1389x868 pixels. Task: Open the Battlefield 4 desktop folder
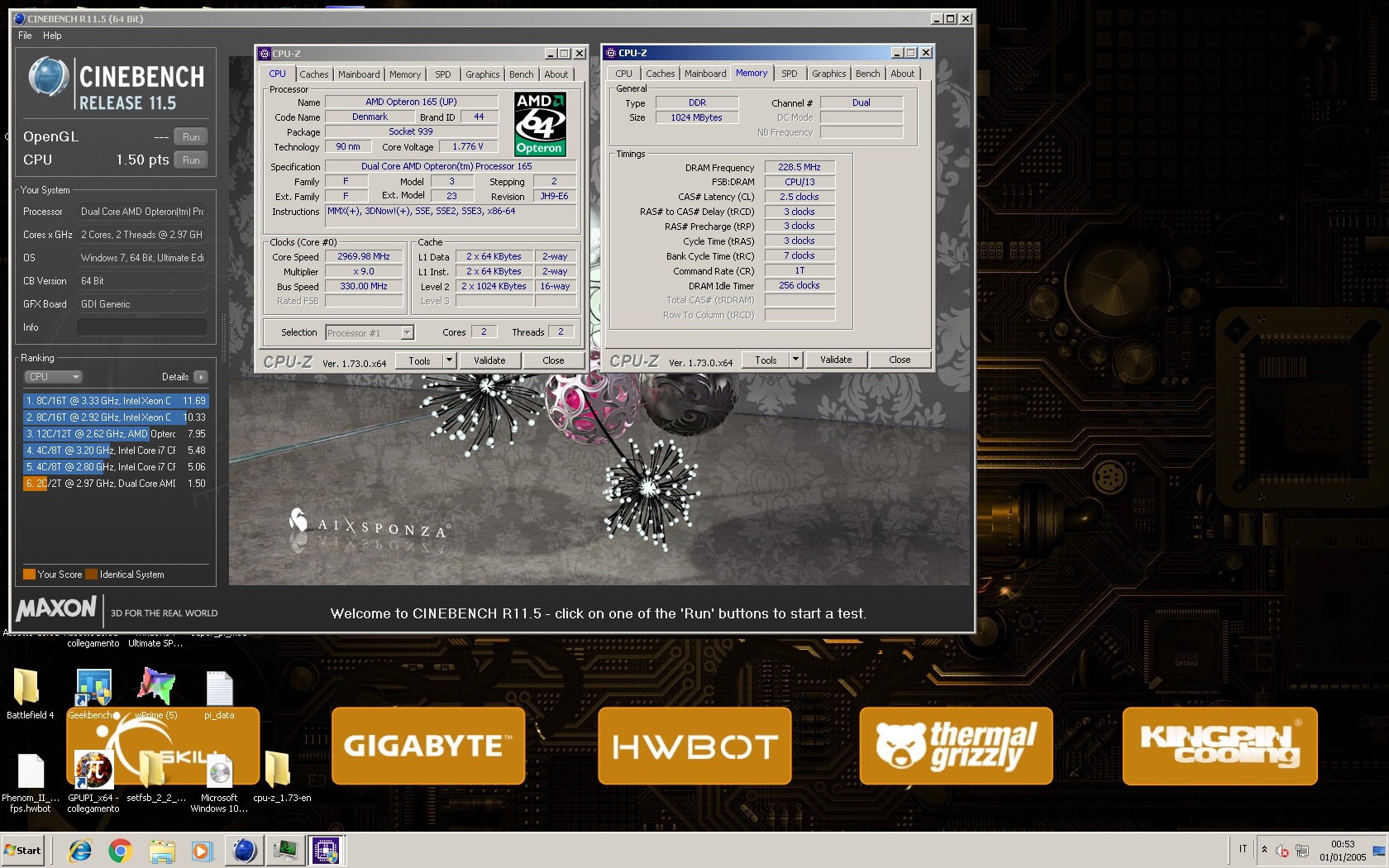(26, 687)
